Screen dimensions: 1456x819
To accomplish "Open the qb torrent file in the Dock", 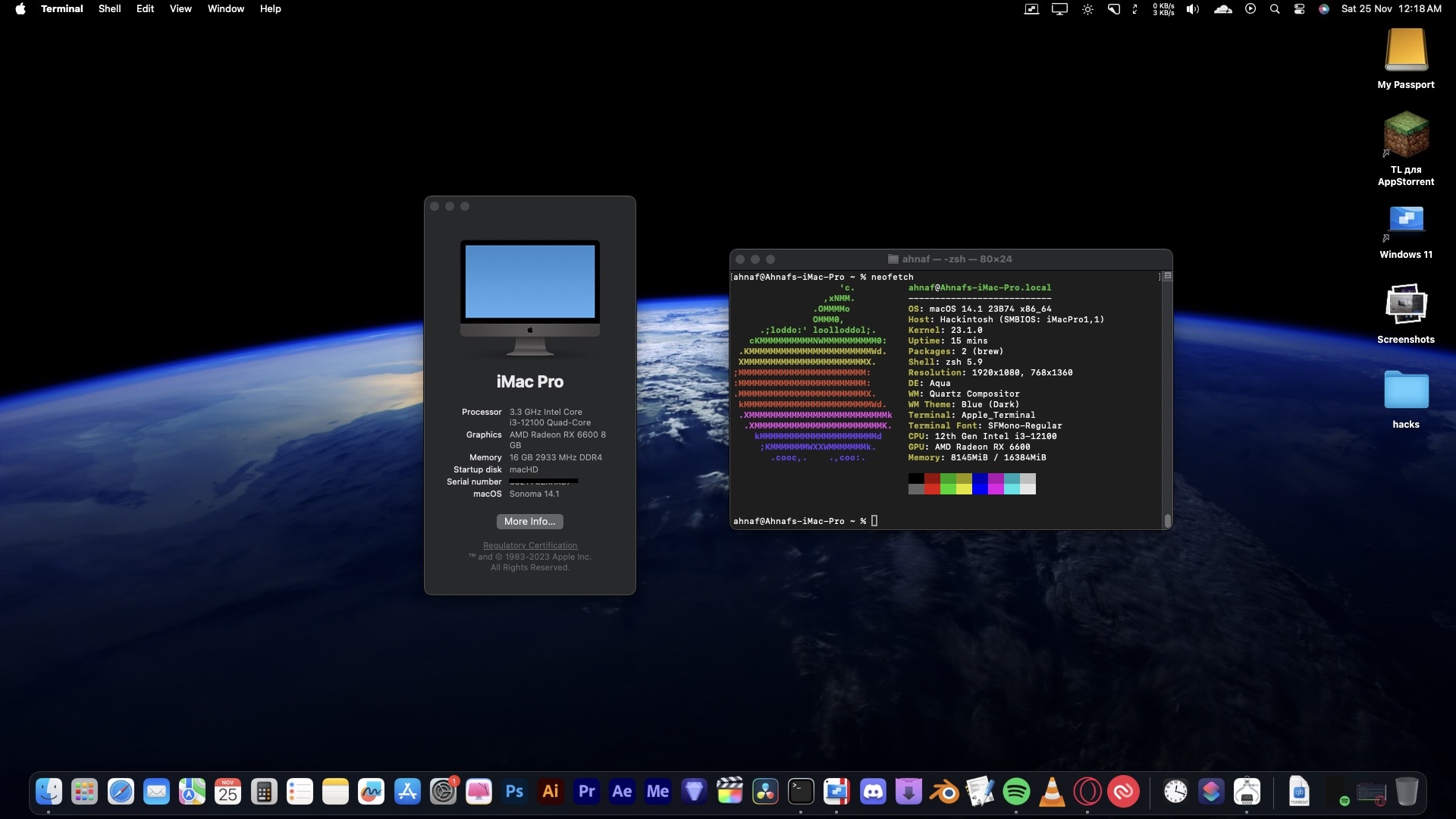I will click(x=1299, y=792).
